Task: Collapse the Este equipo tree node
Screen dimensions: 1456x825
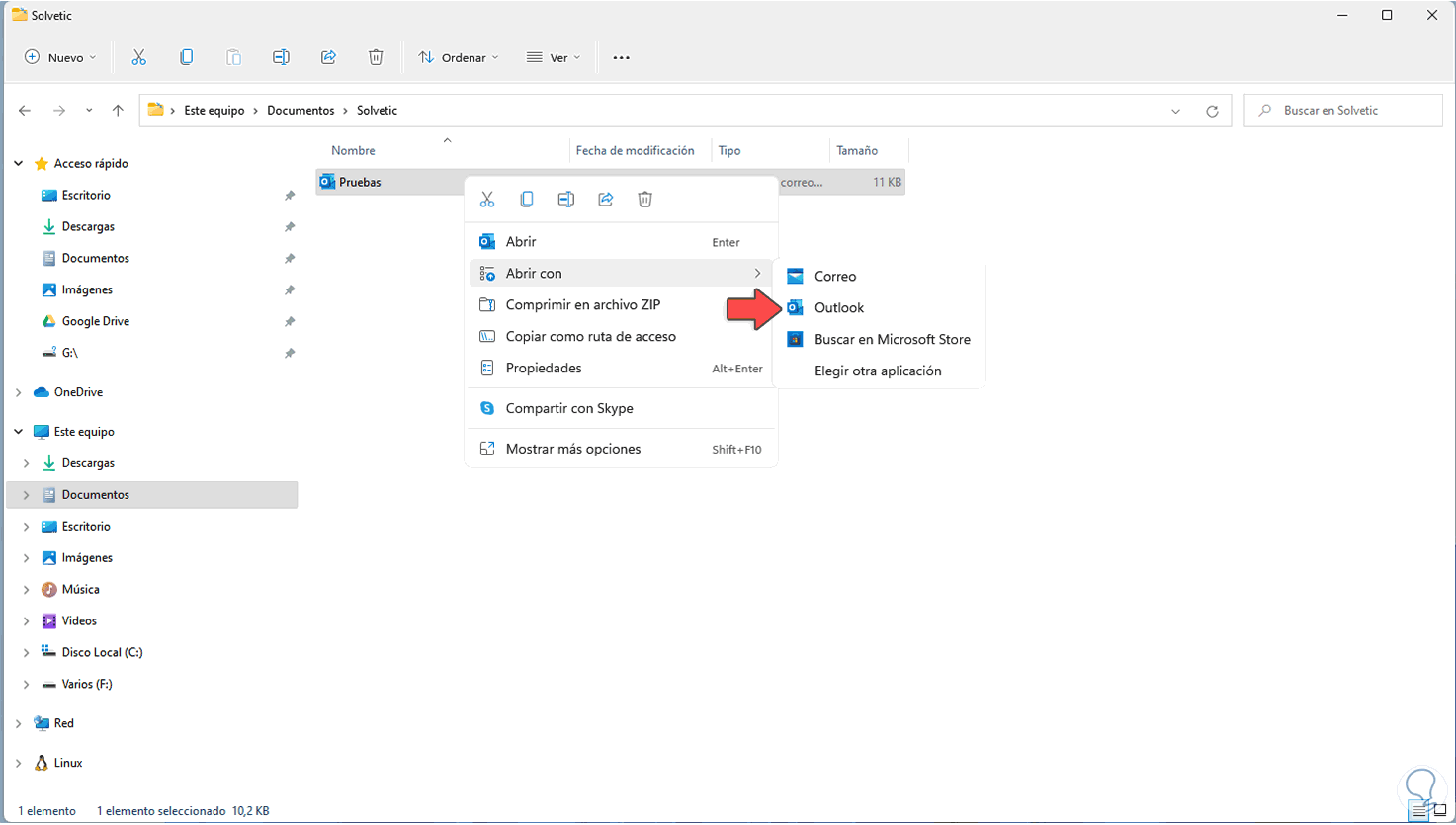Action: [19, 432]
